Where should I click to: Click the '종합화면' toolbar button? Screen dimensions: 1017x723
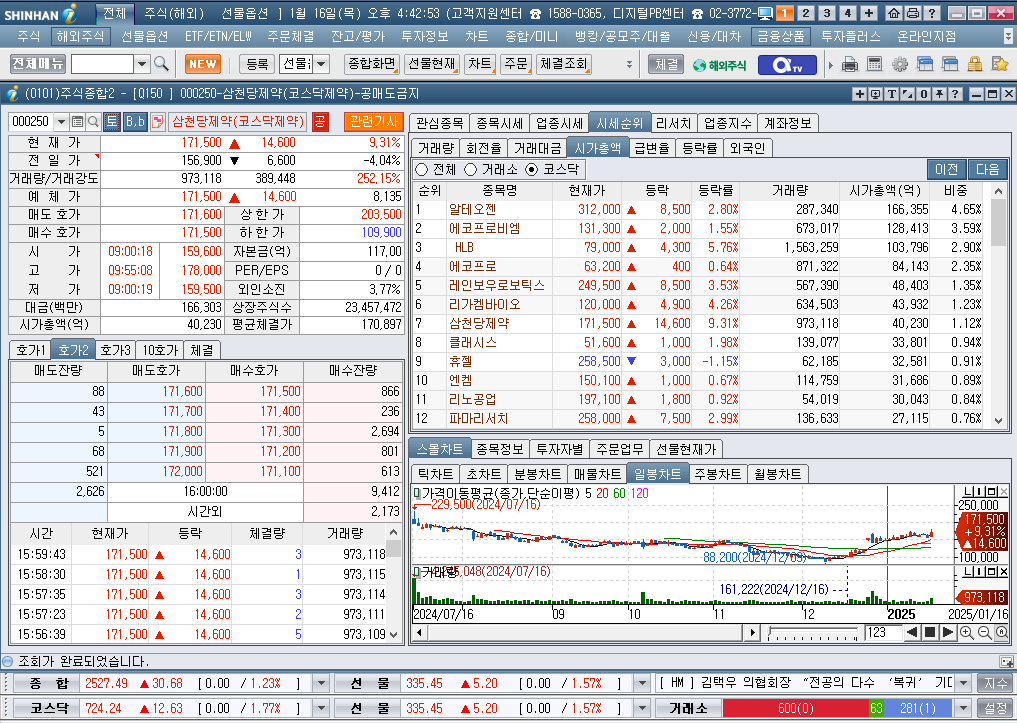coord(372,64)
